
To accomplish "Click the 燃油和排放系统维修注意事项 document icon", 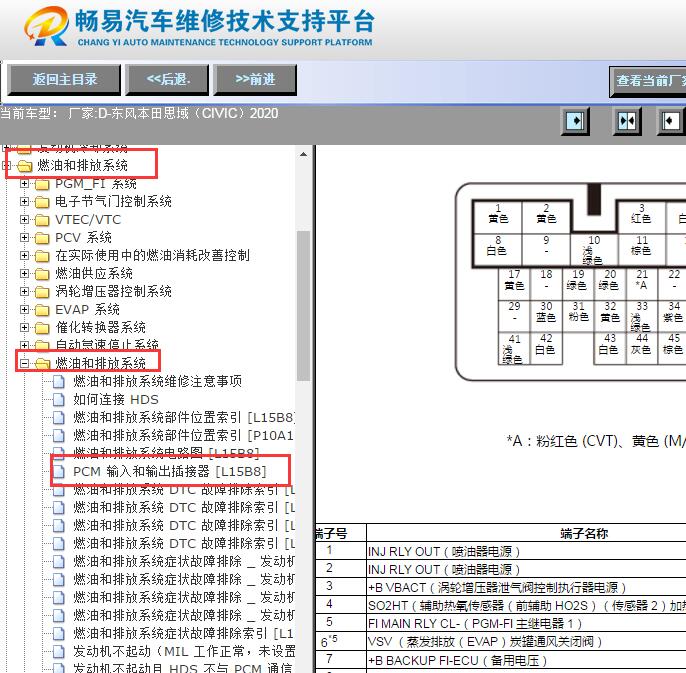I will [60, 381].
